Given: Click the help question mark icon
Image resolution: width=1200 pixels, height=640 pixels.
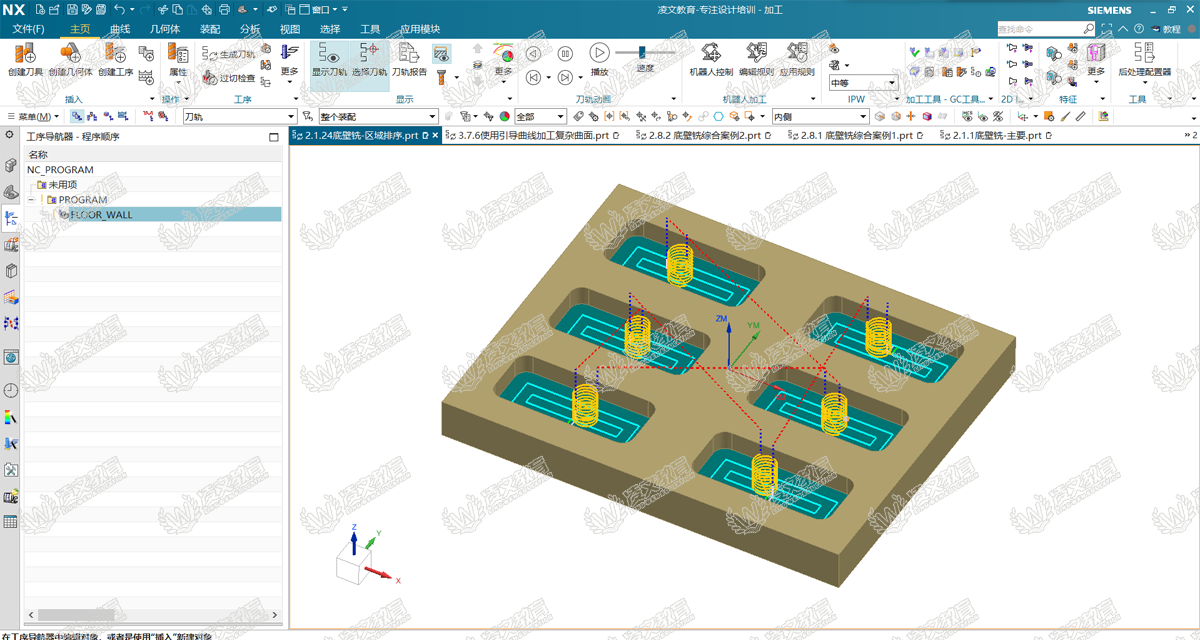Looking at the screenshot, I should tap(1141, 29).
